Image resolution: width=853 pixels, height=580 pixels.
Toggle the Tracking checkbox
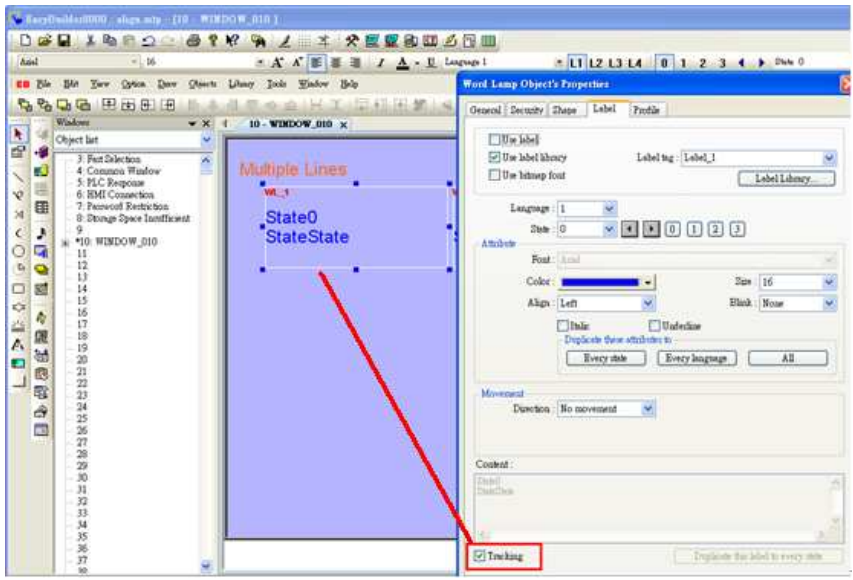click(x=479, y=556)
